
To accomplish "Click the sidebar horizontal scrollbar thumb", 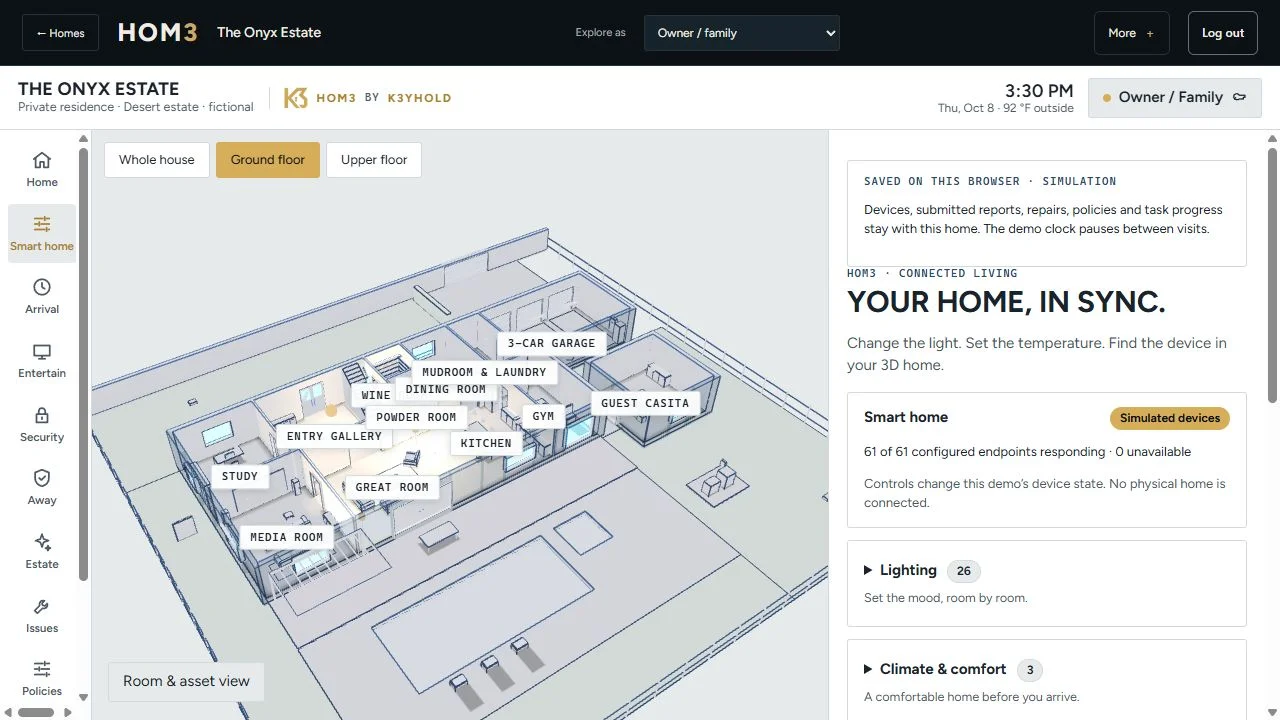I will click(36, 712).
